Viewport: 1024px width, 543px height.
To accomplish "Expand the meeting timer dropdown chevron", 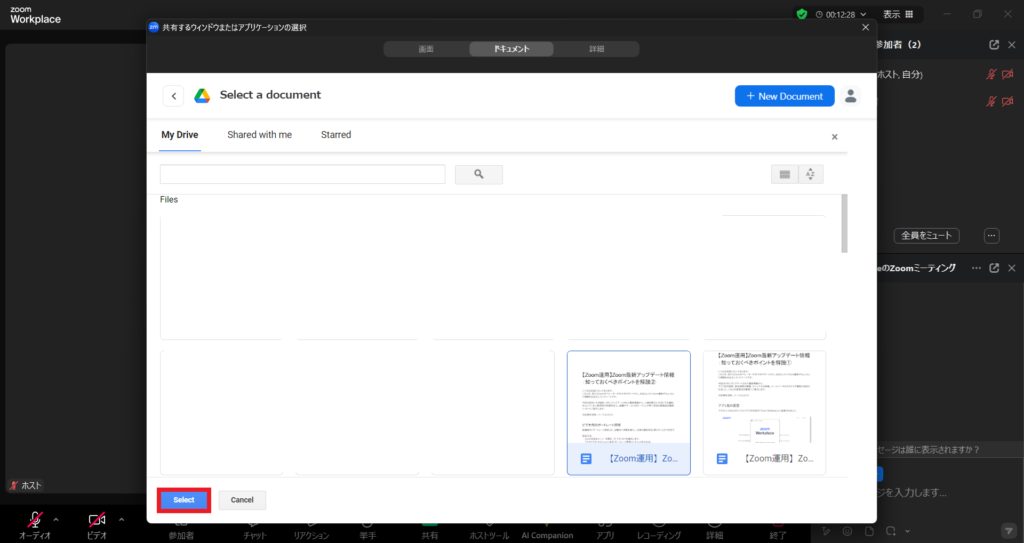I will [861, 14].
